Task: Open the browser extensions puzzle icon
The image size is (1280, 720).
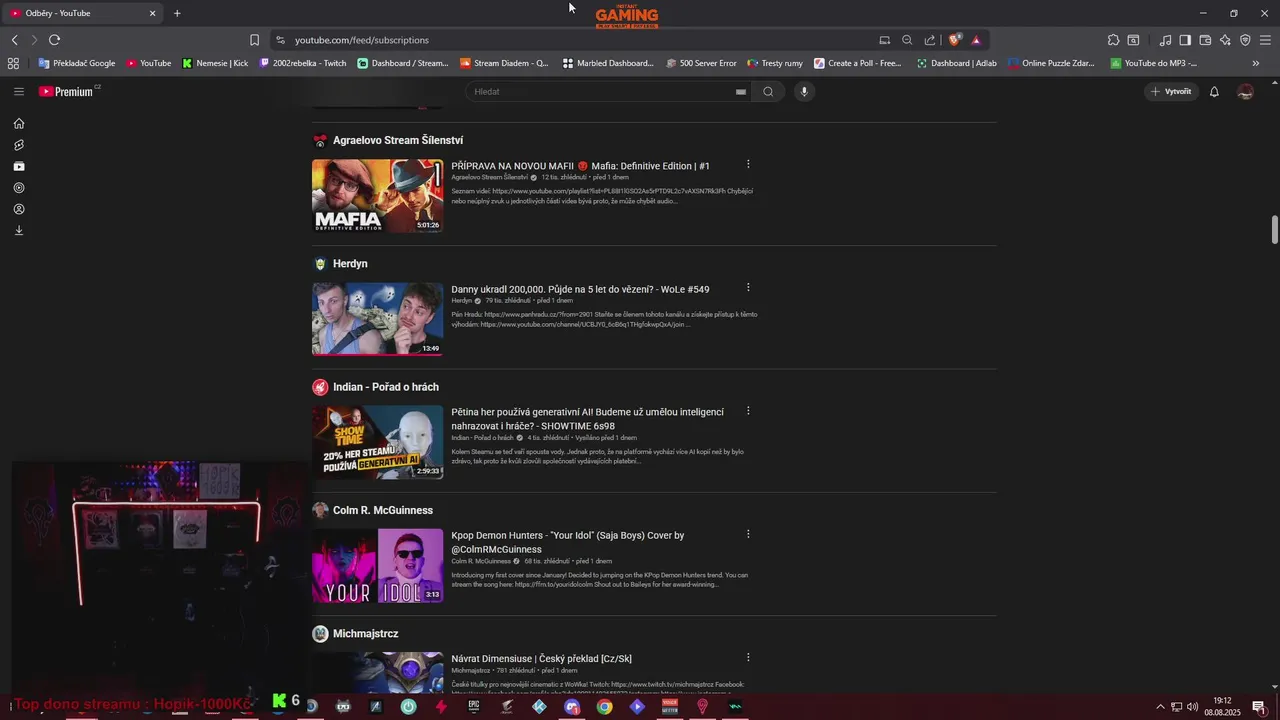Action: [x=1113, y=40]
